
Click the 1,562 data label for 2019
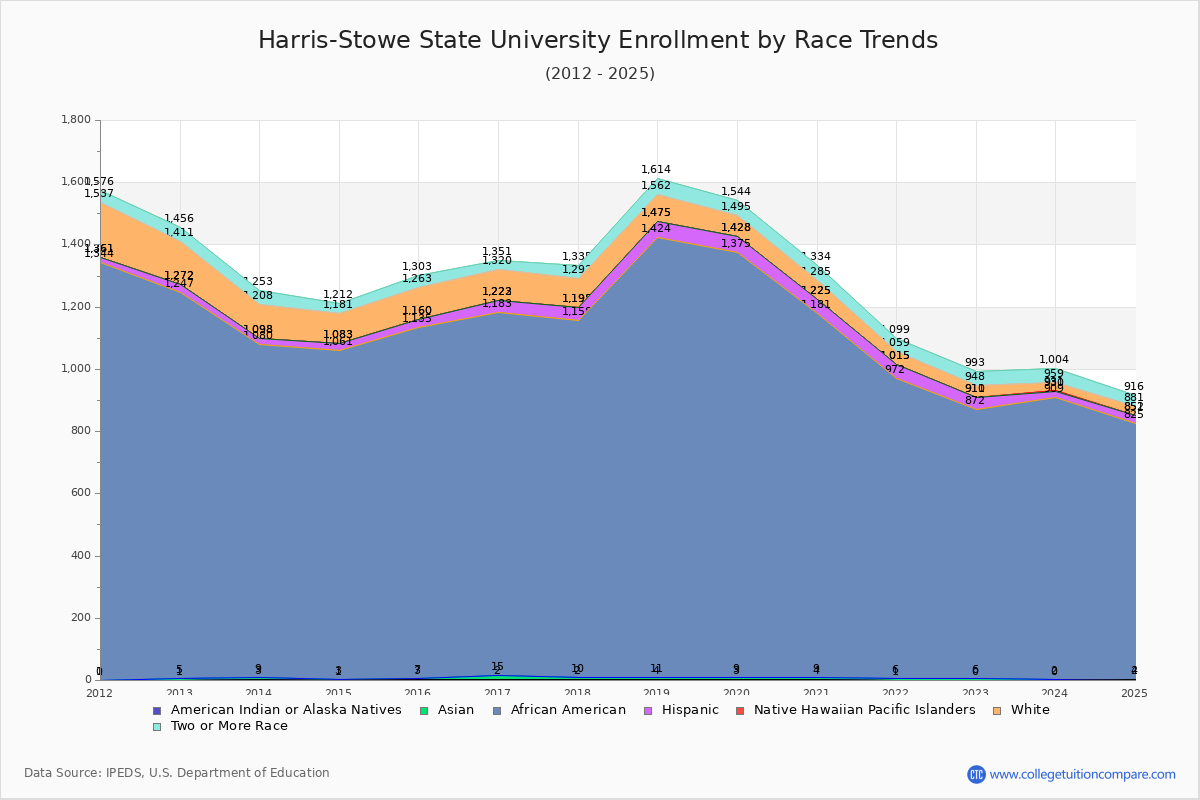coord(656,186)
